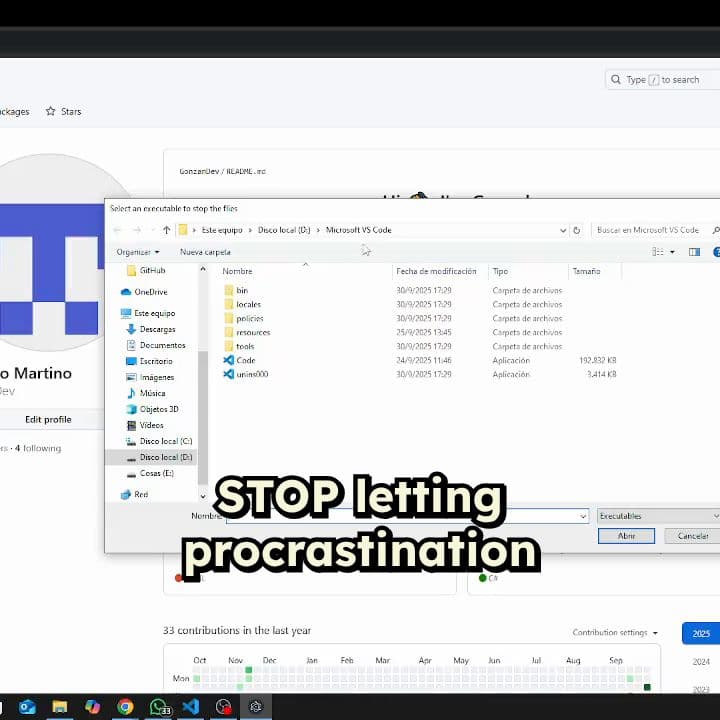Open the view options dropdown arrow
Screen dimensions: 720x720
point(672,252)
